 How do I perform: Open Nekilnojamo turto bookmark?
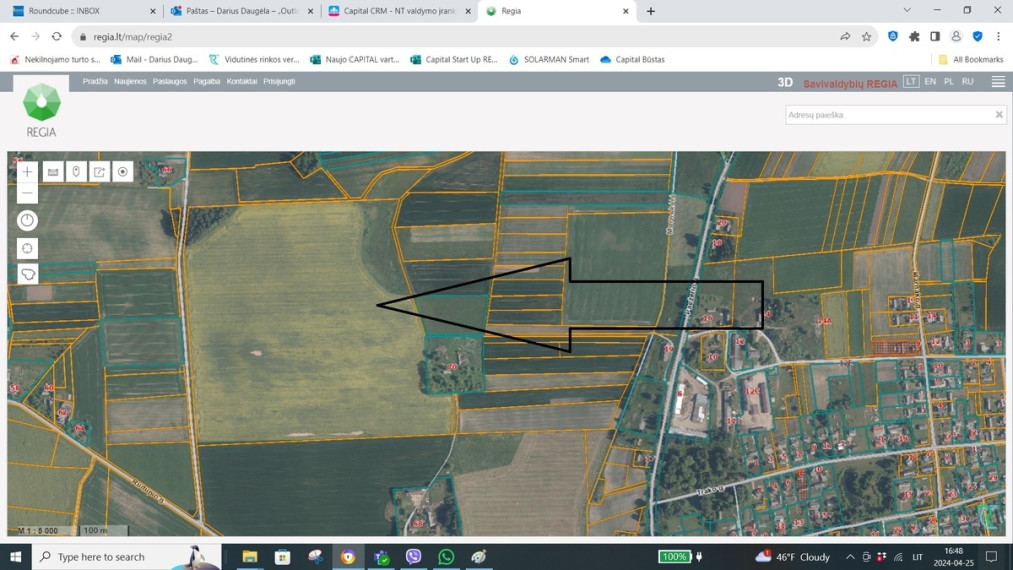coord(56,59)
